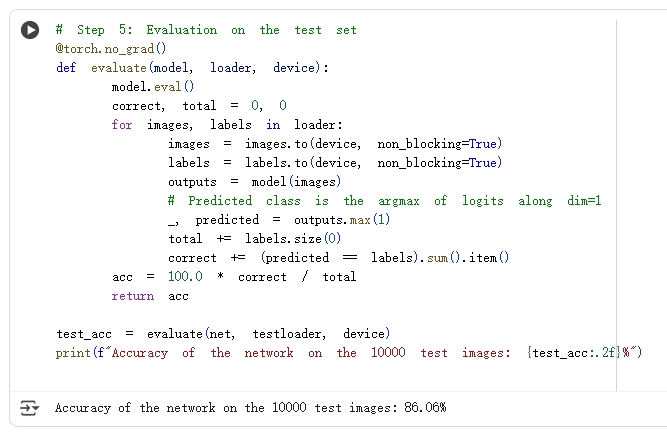Viewport: 667px width, 439px height.
Task: Click the @torch.no_grad() decorator
Action: tap(111, 49)
